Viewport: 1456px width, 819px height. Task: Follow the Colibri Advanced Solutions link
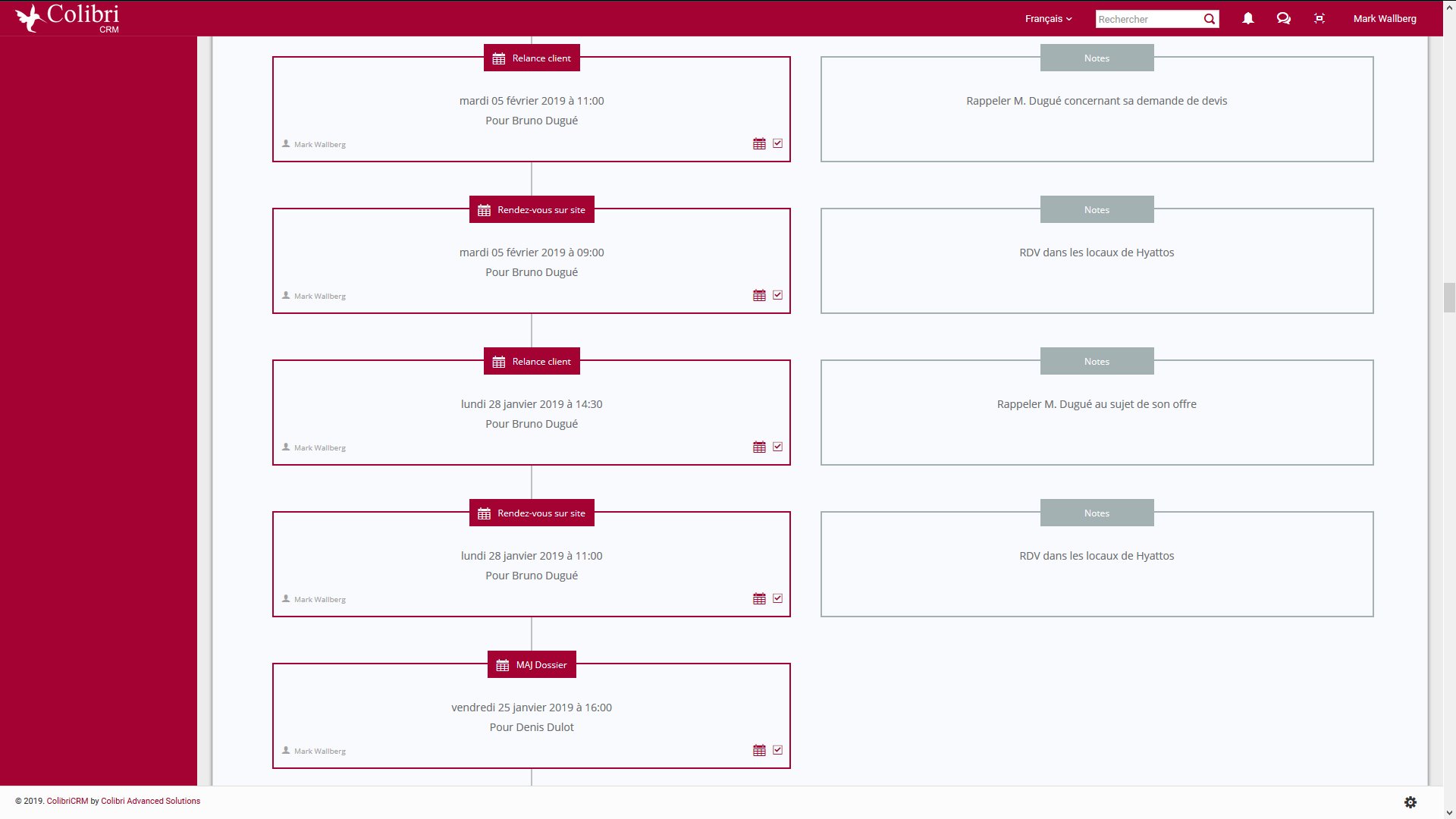150,801
